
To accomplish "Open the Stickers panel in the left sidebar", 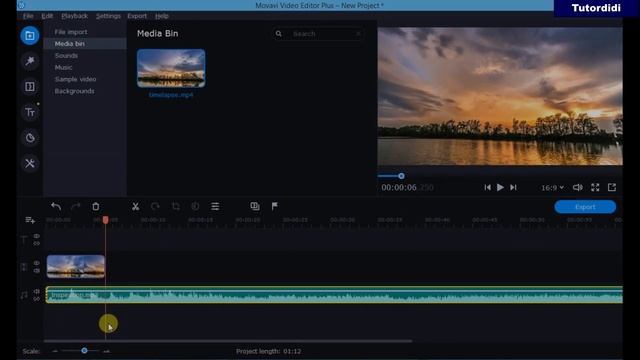I will (x=30, y=138).
